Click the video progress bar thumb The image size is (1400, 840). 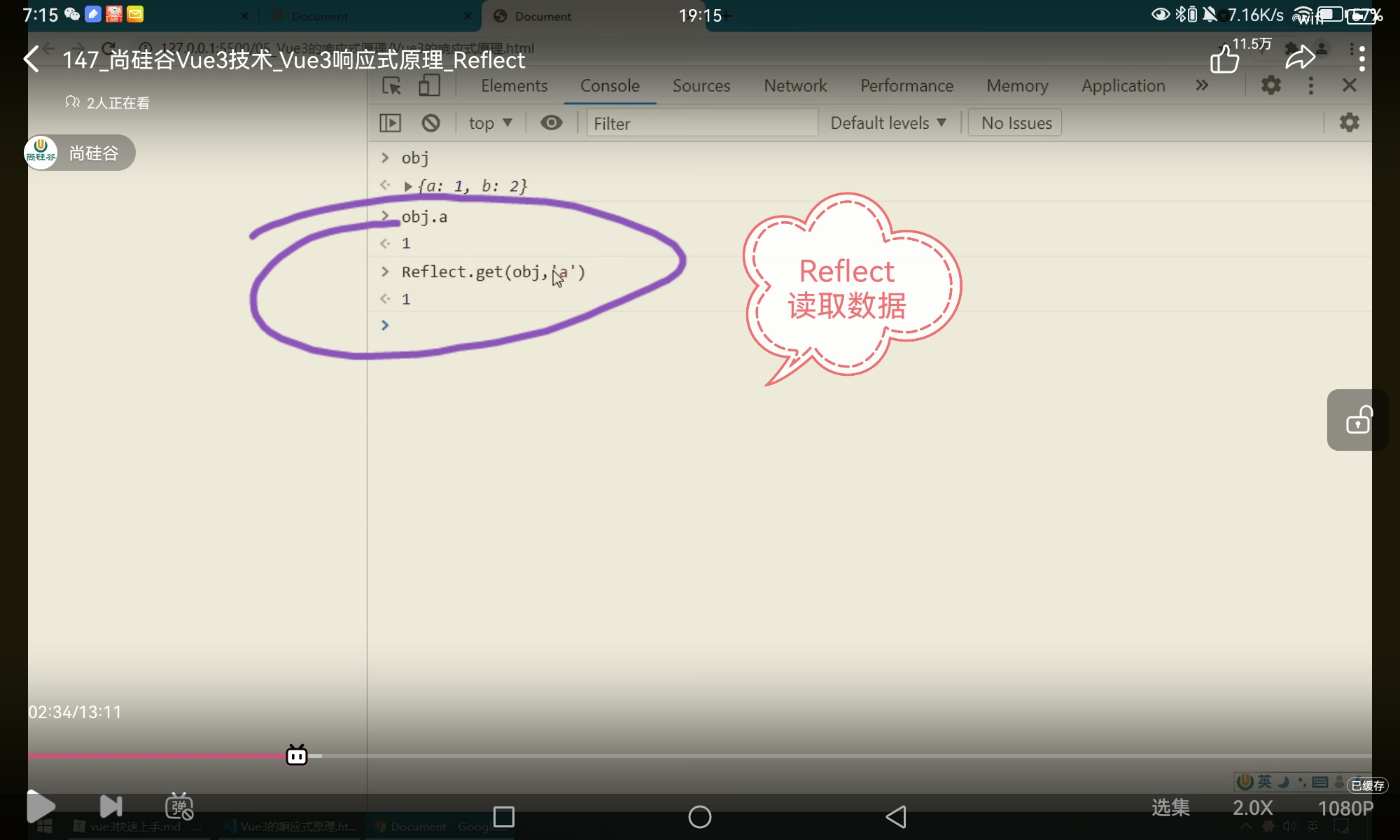297,755
